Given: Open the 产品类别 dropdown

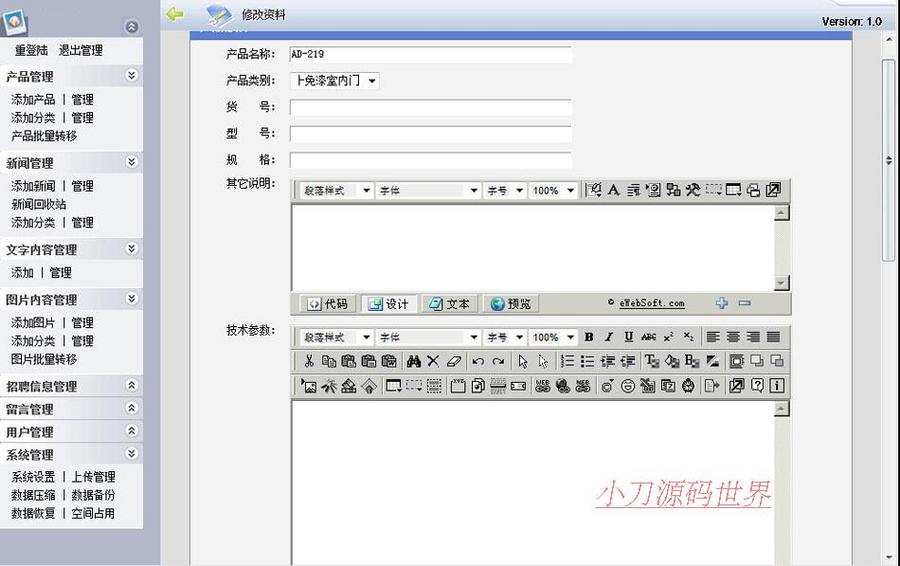Looking at the screenshot, I should click(x=335, y=81).
